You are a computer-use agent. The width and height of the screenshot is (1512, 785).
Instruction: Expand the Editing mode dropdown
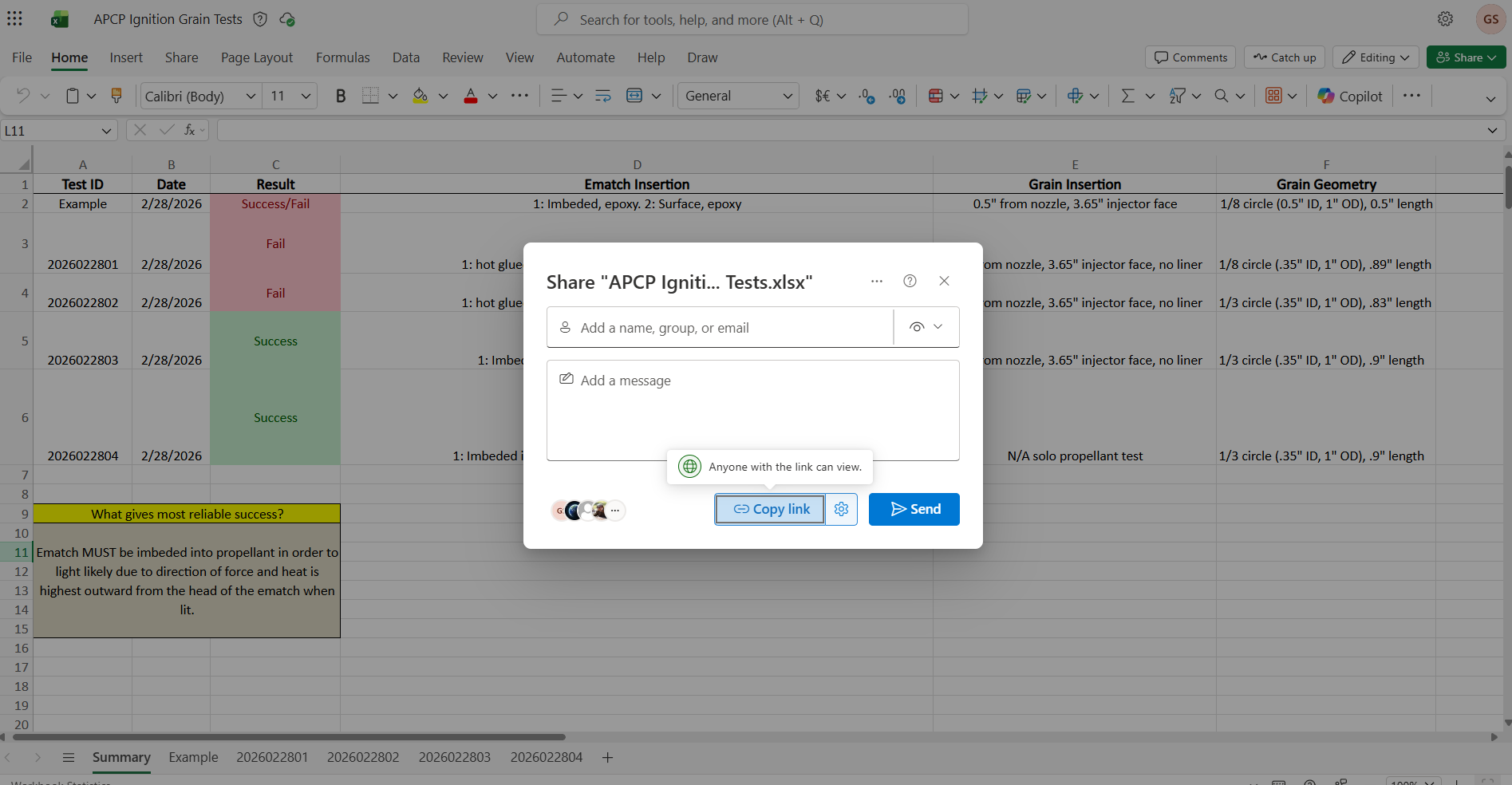1376,57
